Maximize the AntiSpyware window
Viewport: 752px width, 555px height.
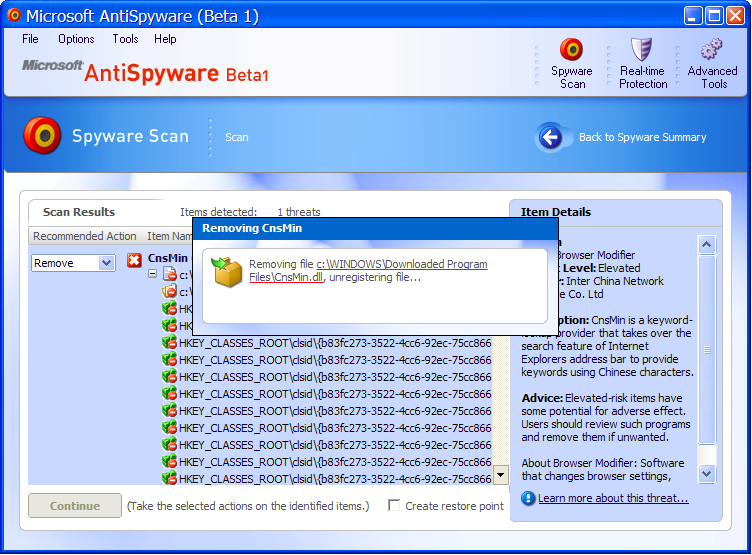point(714,16)
